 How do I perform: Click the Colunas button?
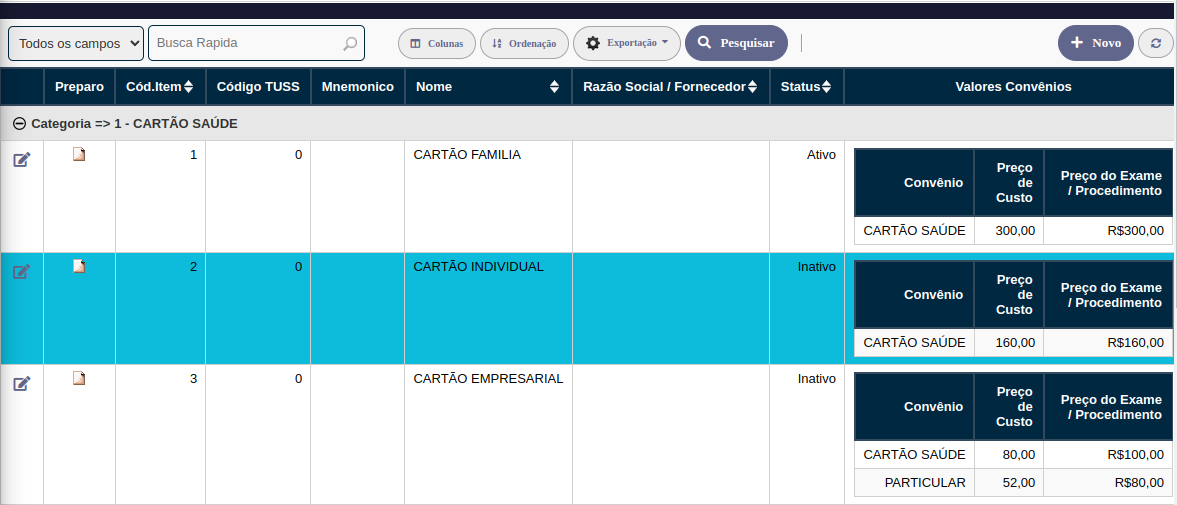point(437,44)
